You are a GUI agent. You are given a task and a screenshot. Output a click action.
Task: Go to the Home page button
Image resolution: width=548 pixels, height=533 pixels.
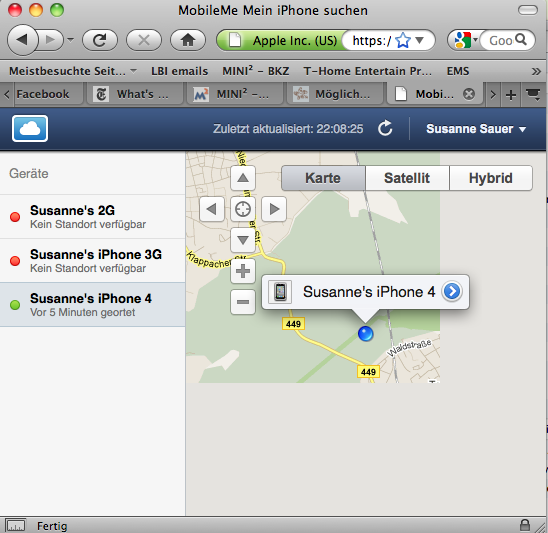click(188, 40)
